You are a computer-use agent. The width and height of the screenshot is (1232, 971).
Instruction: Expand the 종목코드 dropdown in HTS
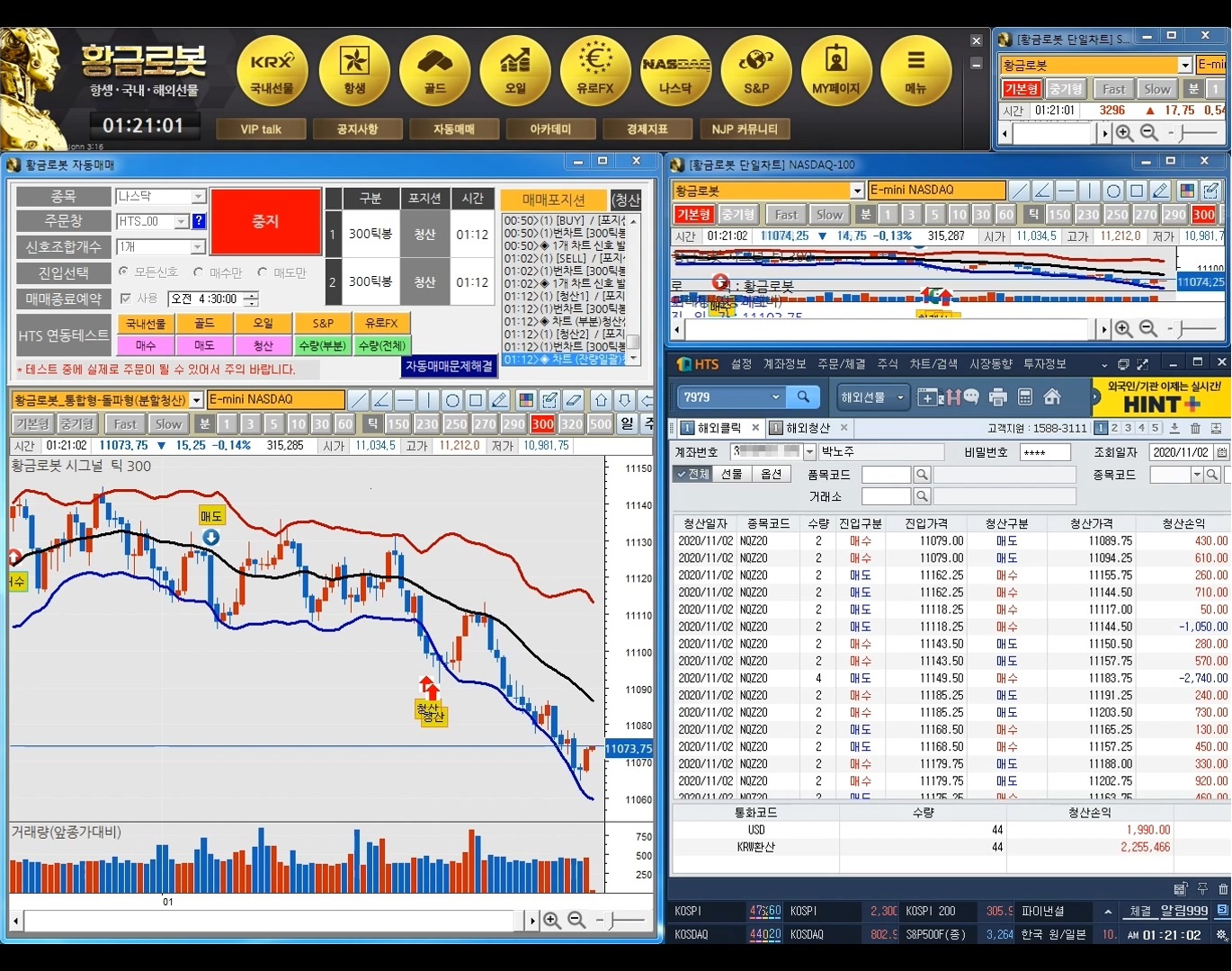click(x=1197, y=475)
